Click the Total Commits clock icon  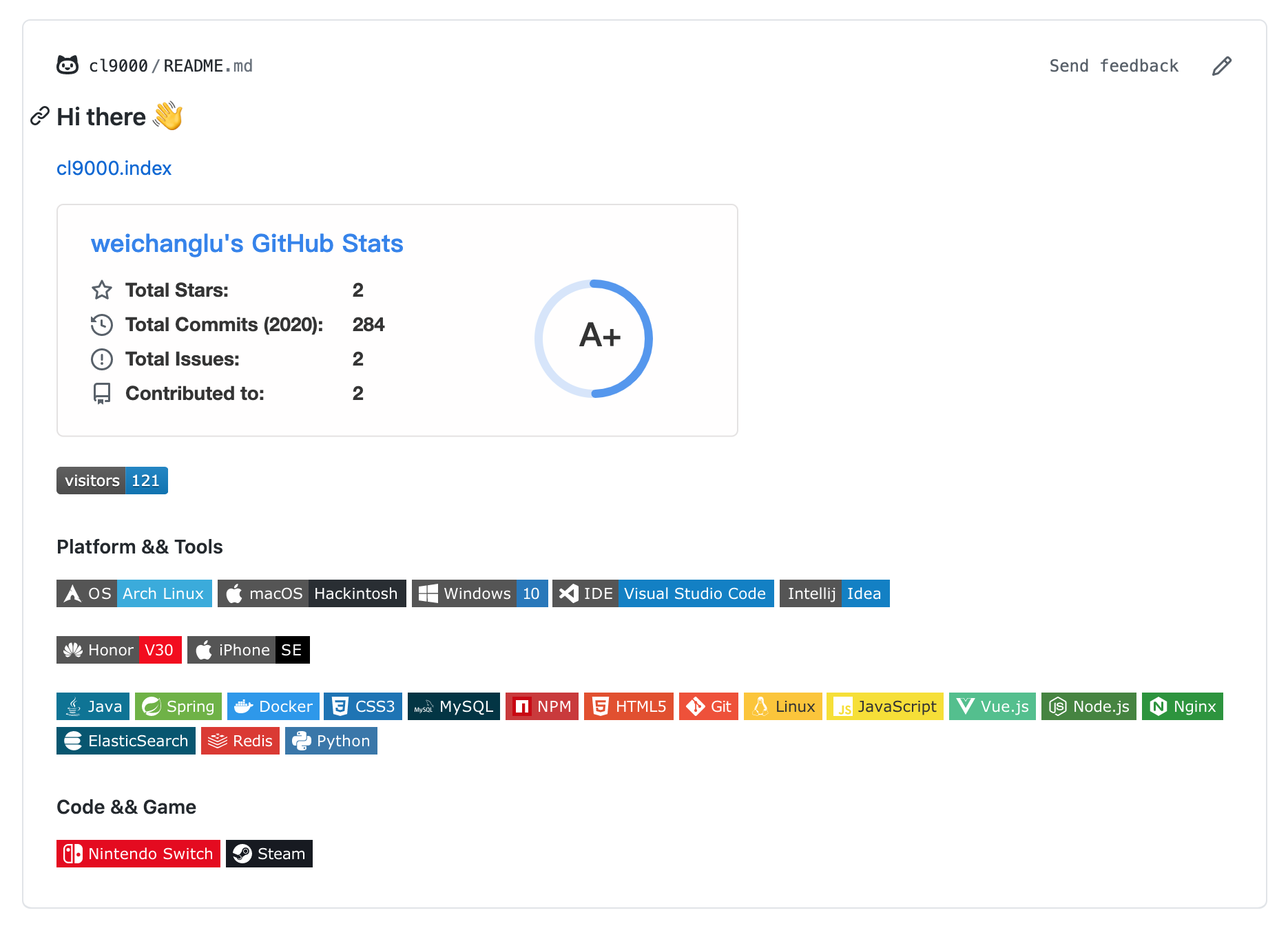click(102, 324)
